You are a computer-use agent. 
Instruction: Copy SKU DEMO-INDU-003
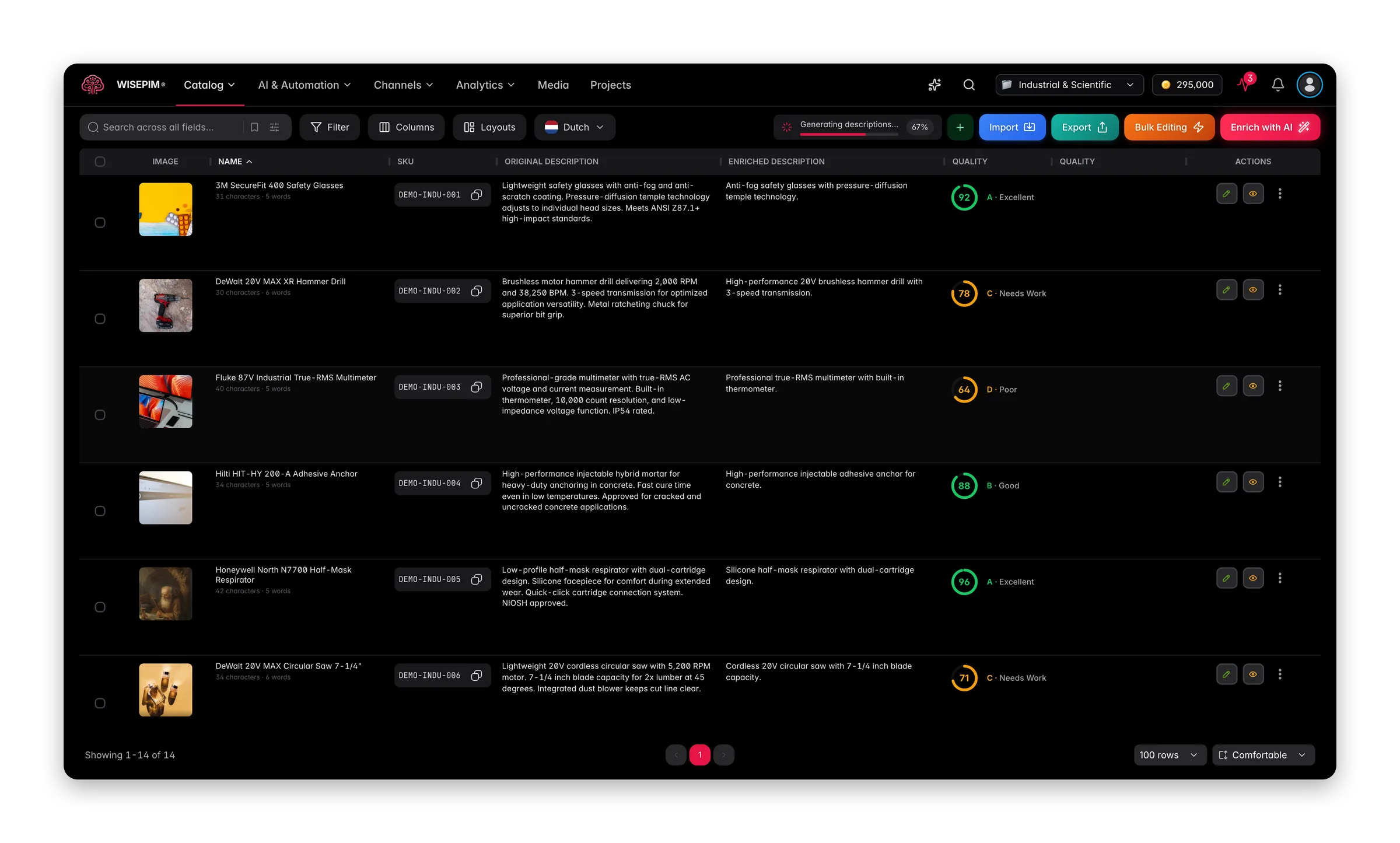click(477, 387)
